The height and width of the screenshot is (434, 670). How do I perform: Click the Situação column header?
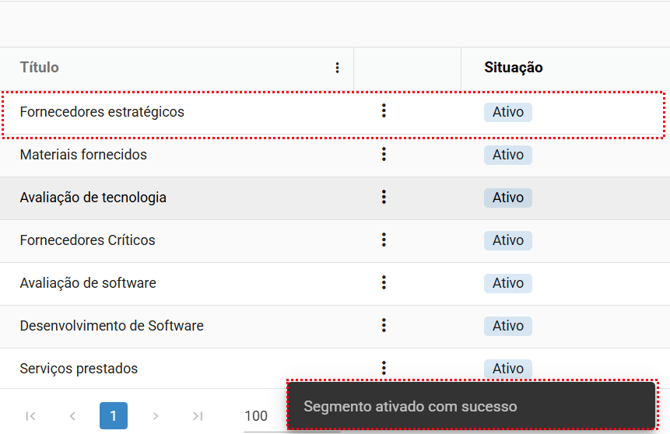[513, 68]
